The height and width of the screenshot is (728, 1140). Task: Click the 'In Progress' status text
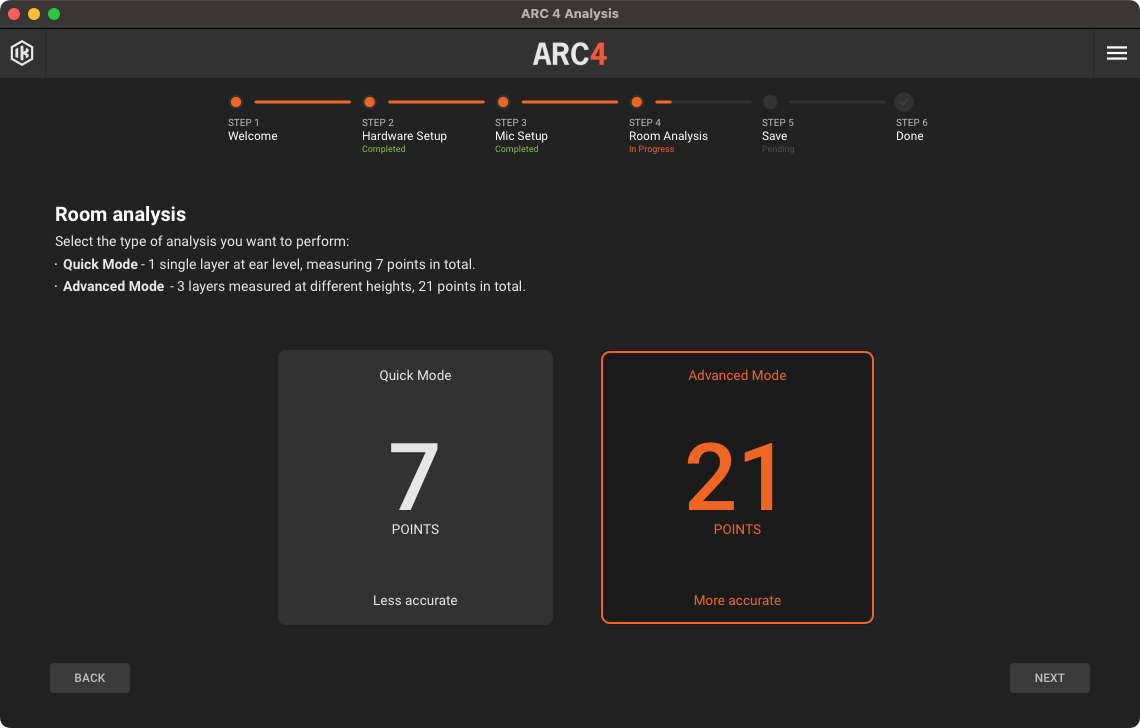[651, 149]
